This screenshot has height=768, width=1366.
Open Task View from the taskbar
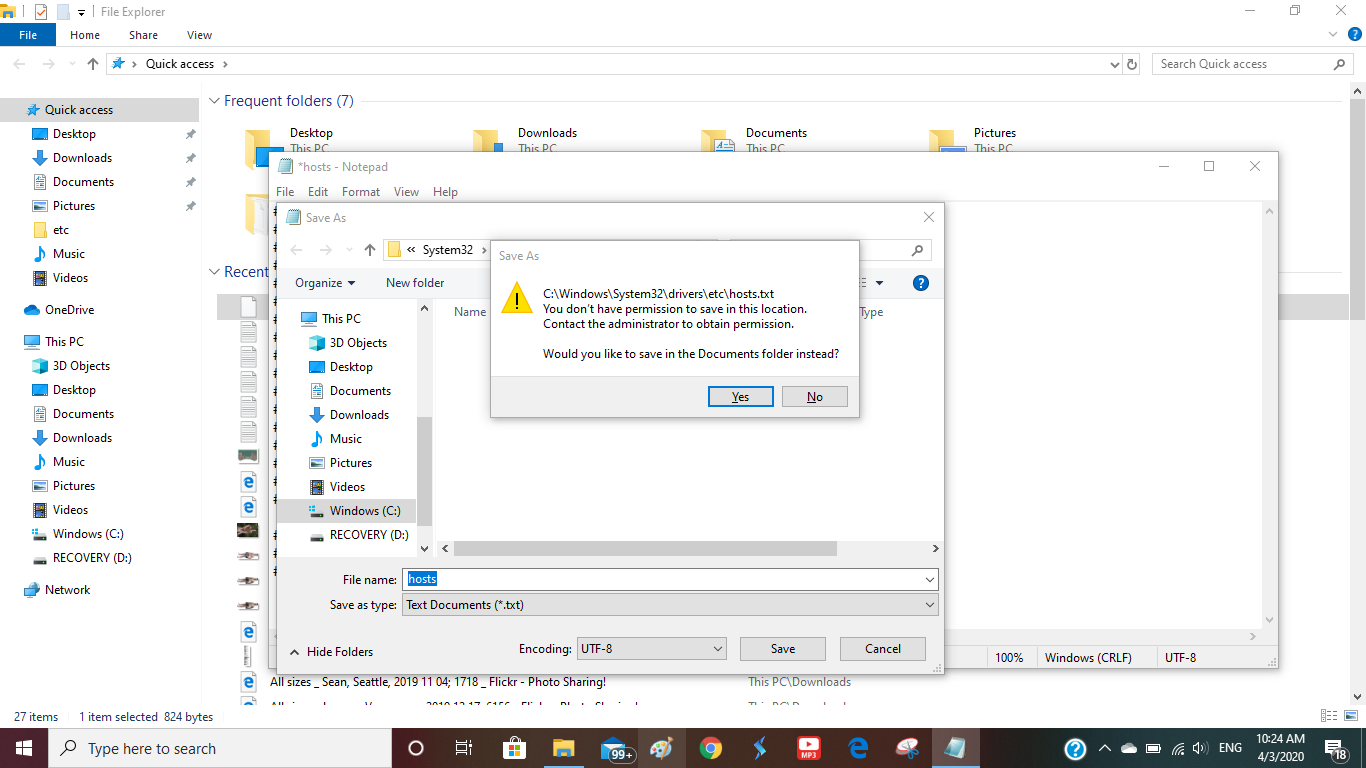coord(464,748)
